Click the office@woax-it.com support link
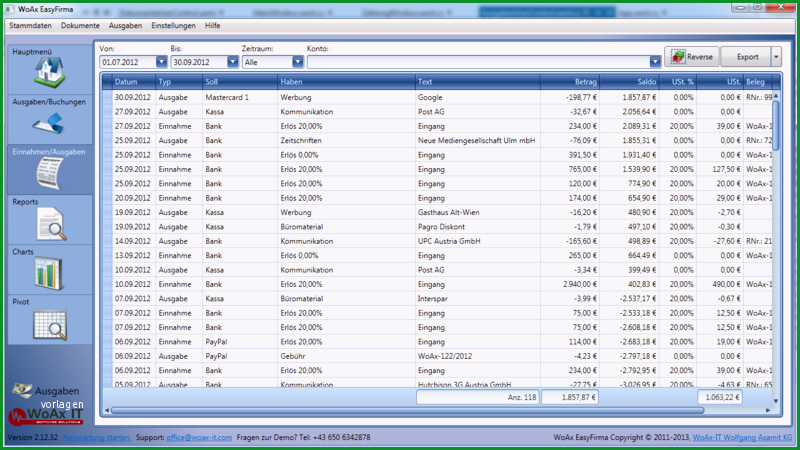 click(x=199, y=437)
